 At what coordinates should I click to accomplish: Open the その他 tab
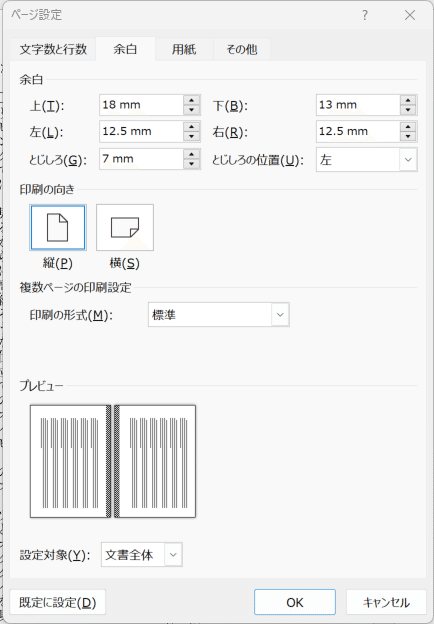click(x=241, y=49)
